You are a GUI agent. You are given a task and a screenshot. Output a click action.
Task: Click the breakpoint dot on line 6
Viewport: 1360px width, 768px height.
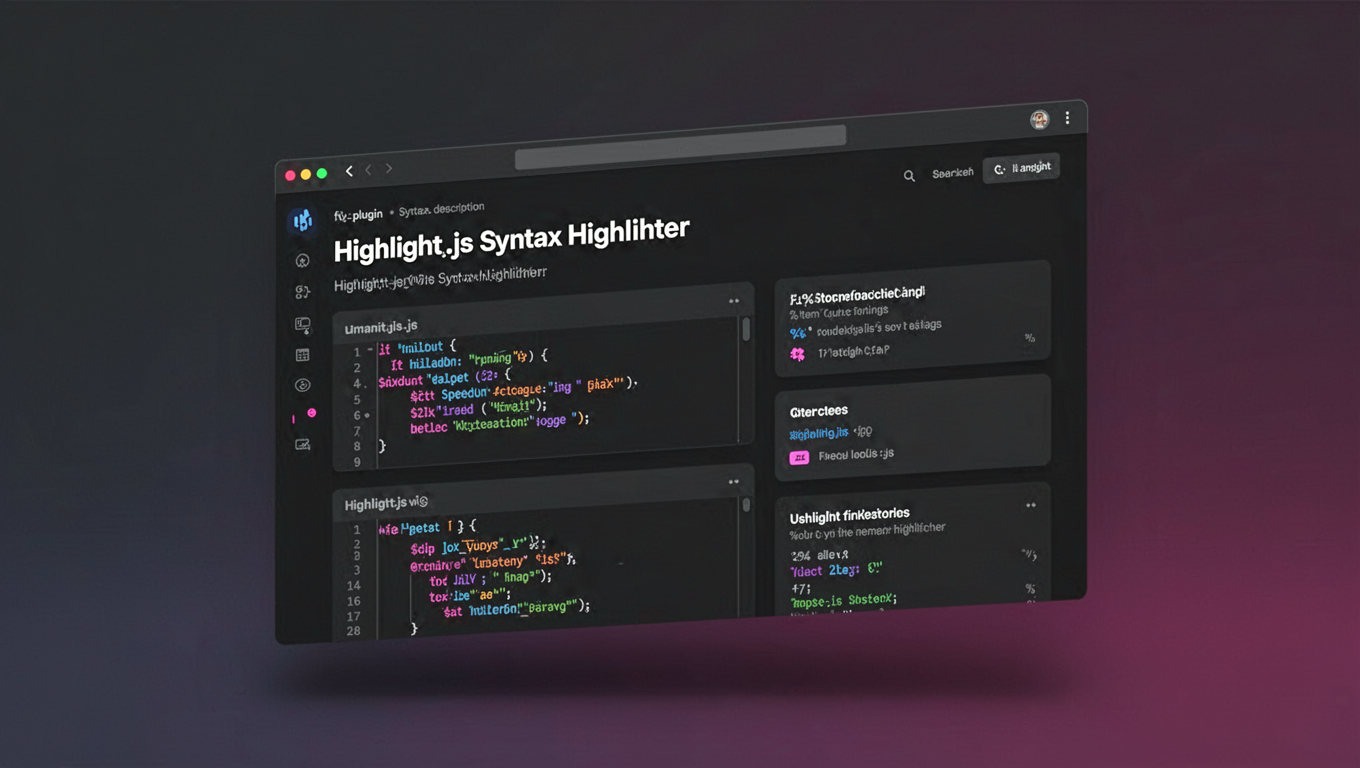tap(367, 415)
